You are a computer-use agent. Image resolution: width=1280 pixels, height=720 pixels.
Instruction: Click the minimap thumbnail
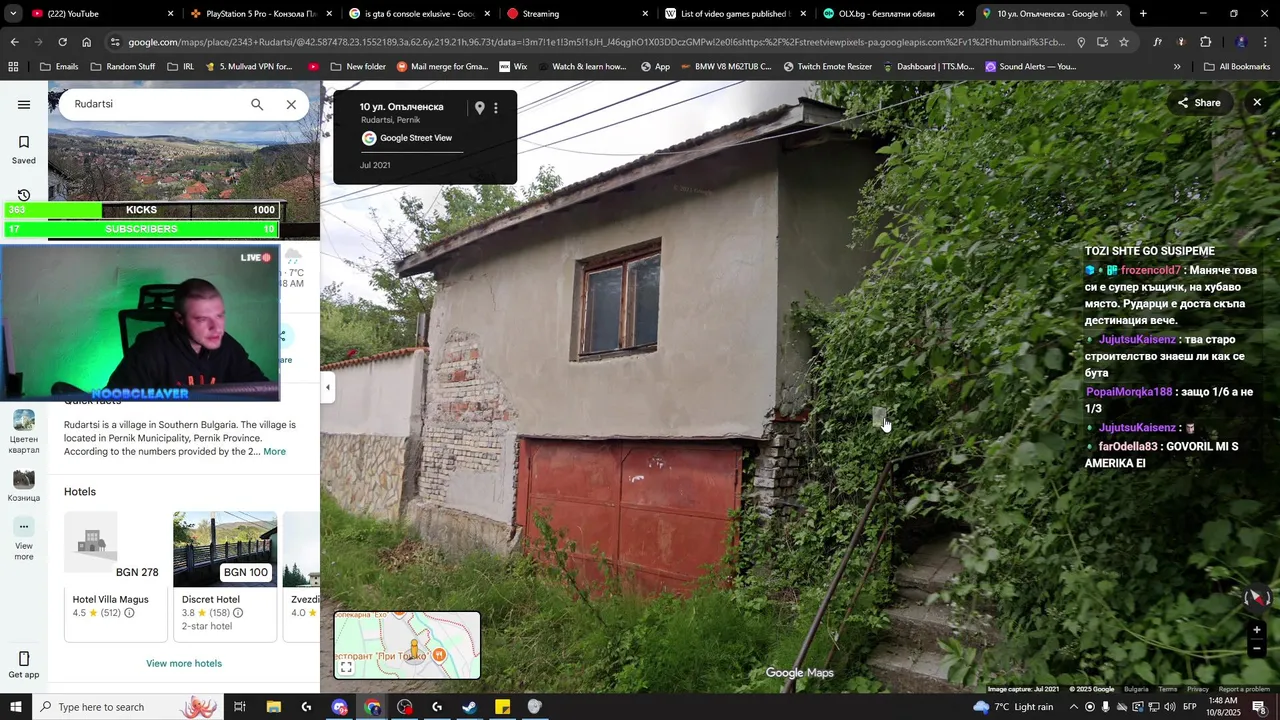(407, 645)
